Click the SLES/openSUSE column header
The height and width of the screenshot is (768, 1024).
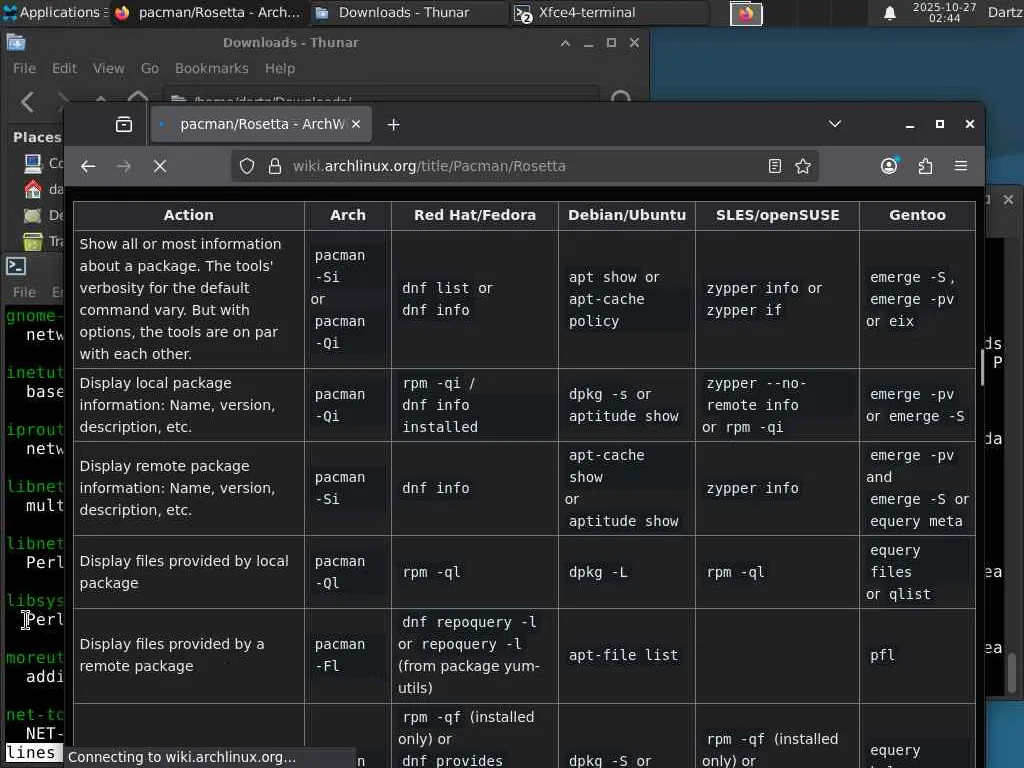pos(777,216)
